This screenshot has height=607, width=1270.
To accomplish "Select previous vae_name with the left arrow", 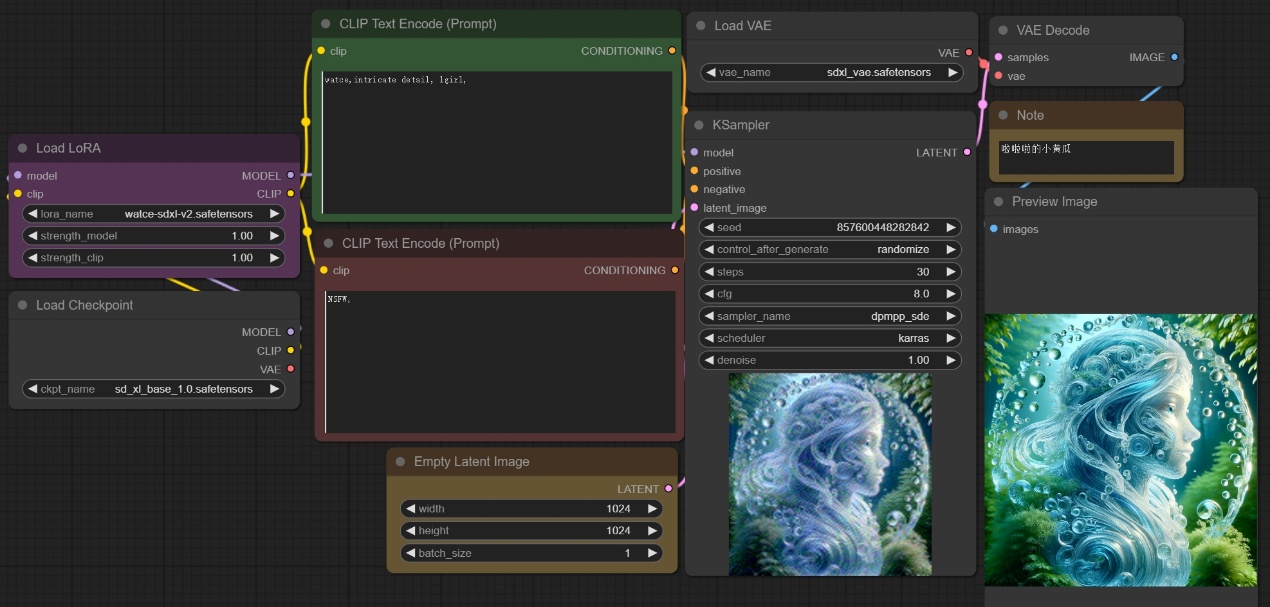I will (x=710, y=73).
